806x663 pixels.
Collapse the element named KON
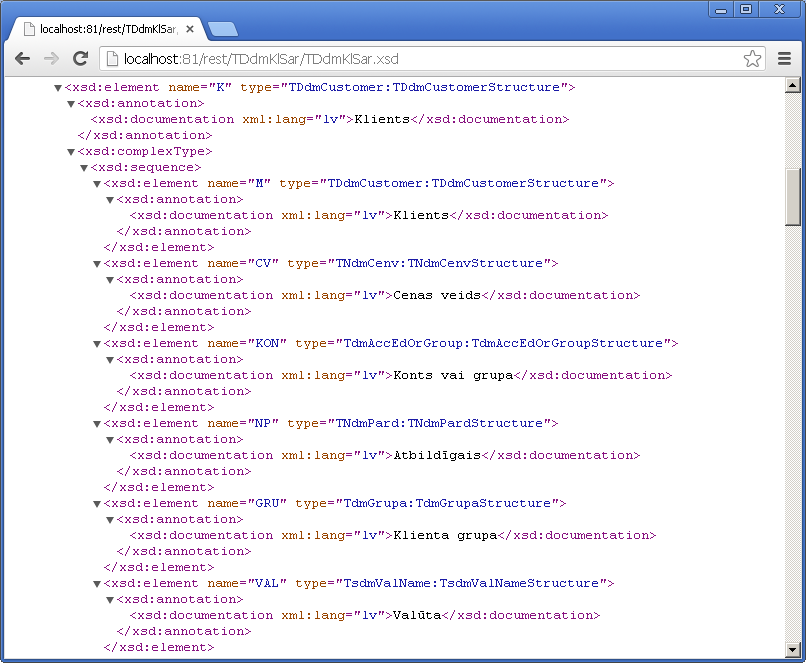pos(97,344)
